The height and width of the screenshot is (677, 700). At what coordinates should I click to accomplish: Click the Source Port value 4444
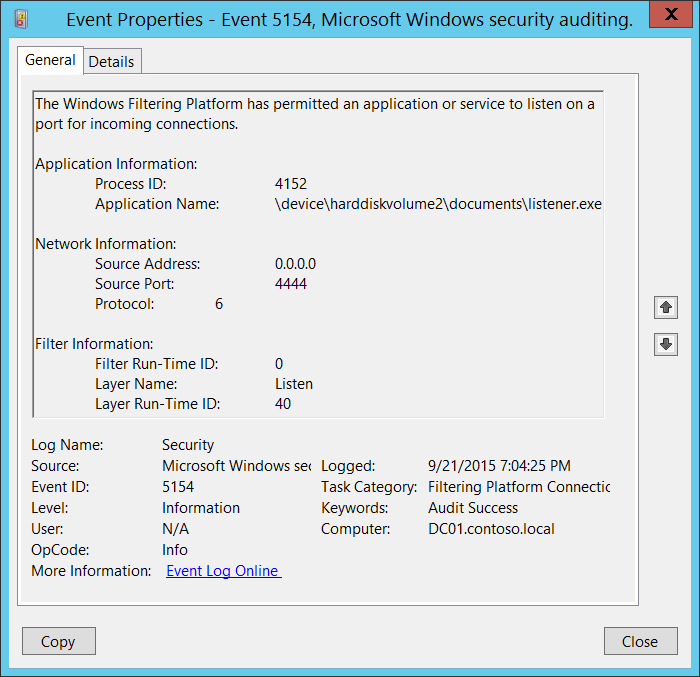[x=291, y=284]
